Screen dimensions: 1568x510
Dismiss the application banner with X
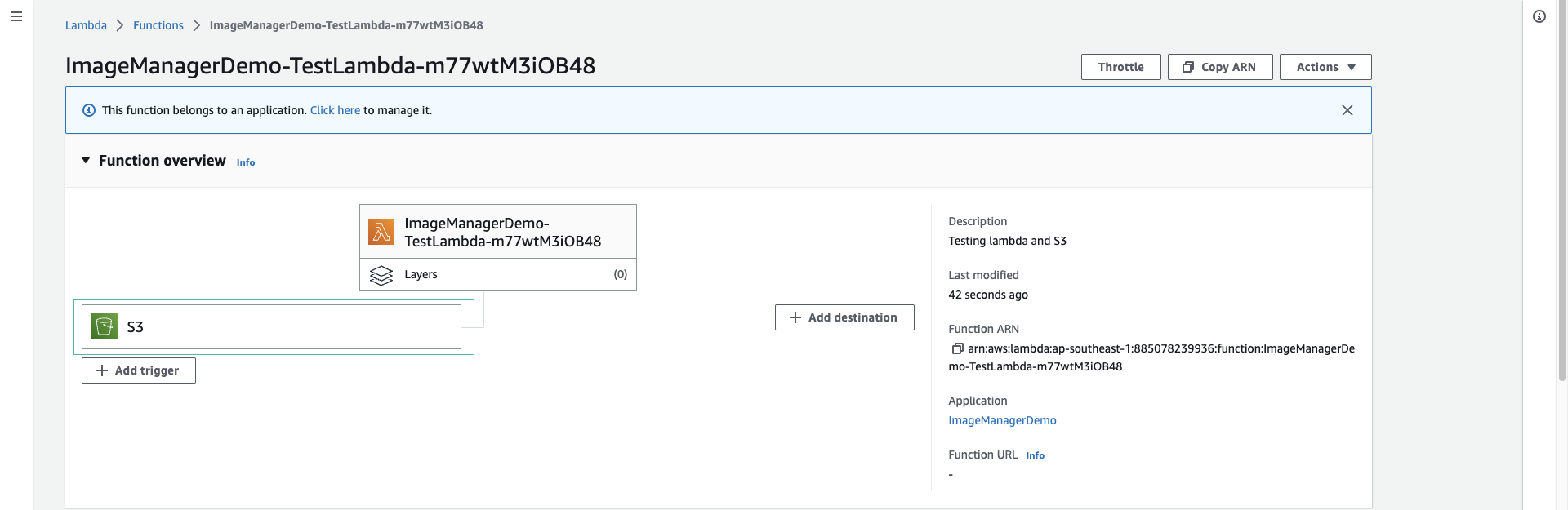point(1347,110)
